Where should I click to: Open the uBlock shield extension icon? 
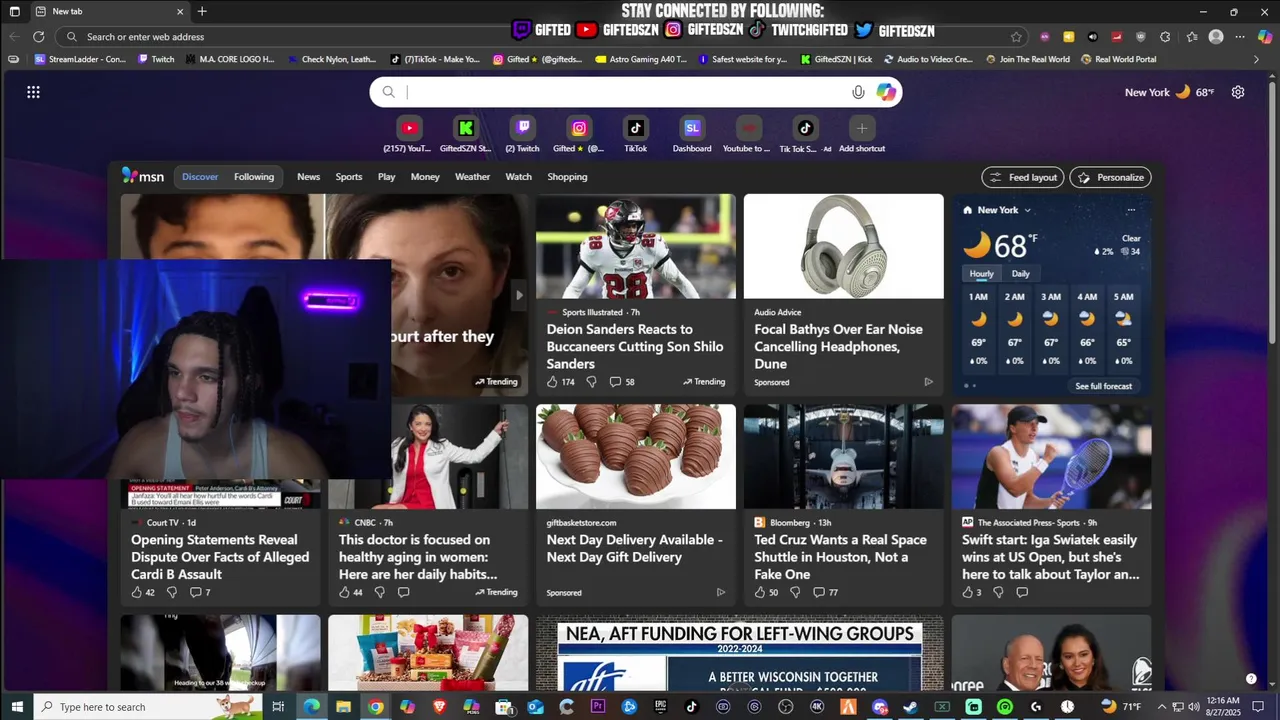(x=1141, y=37)
